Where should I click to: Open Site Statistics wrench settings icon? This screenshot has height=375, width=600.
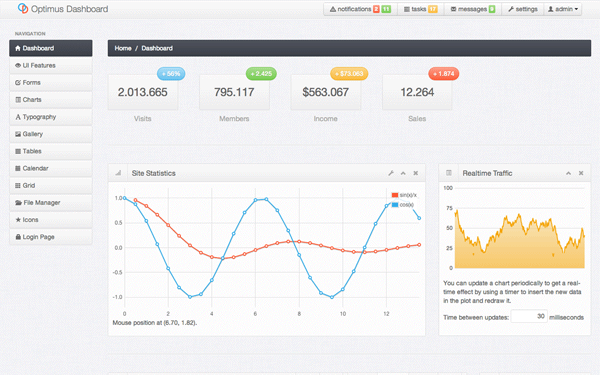pyautogui.click(x=391, y=173)
